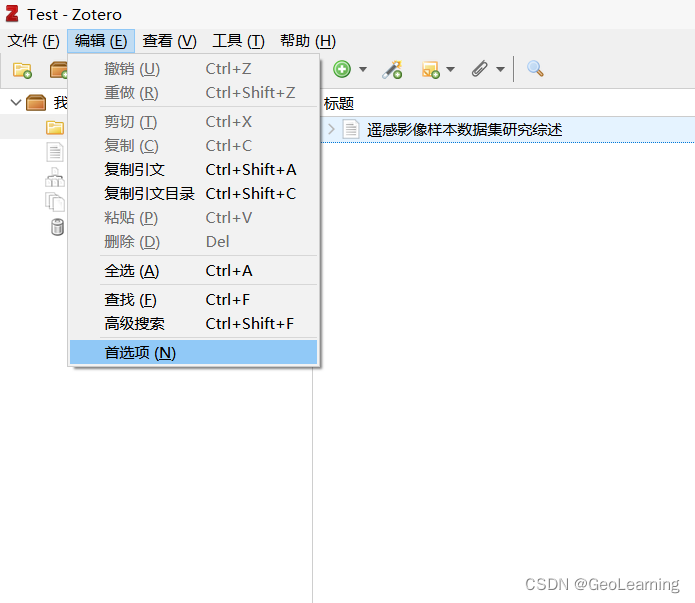Click the Advanced Search magnifier icon
The width and height of the screenshot is (695, 603).
pyautogui.click(x=535, y=69)
